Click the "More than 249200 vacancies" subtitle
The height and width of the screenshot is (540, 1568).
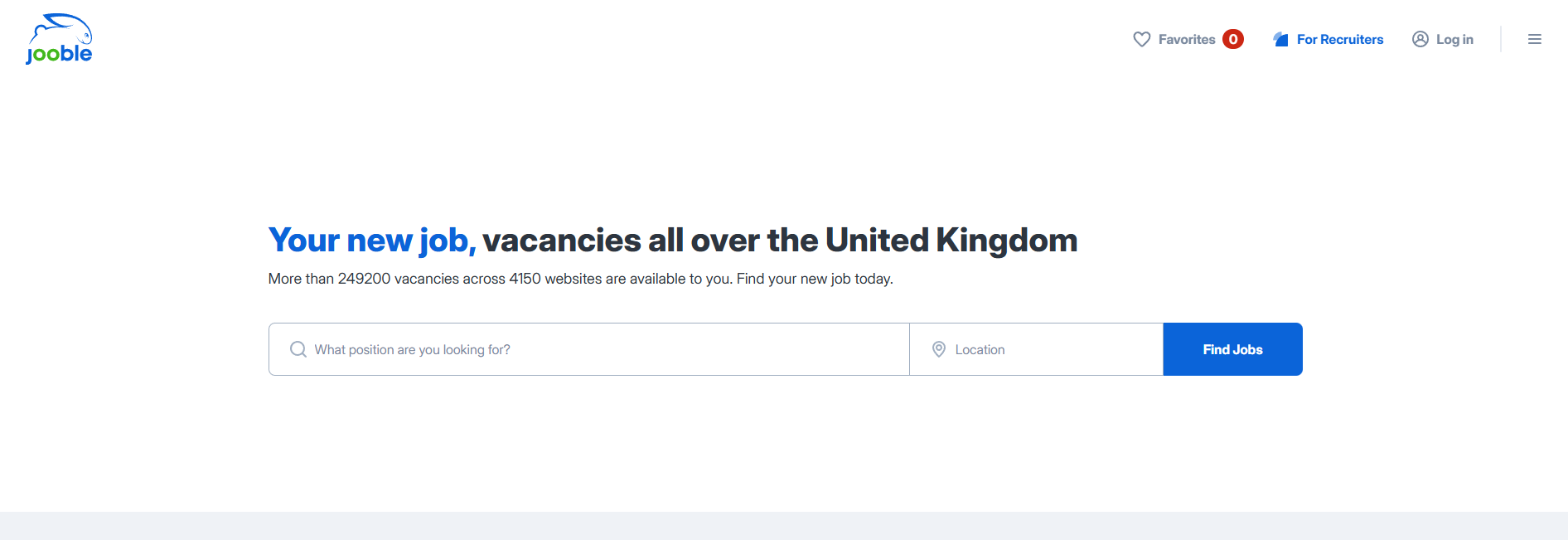click(580, 279)
